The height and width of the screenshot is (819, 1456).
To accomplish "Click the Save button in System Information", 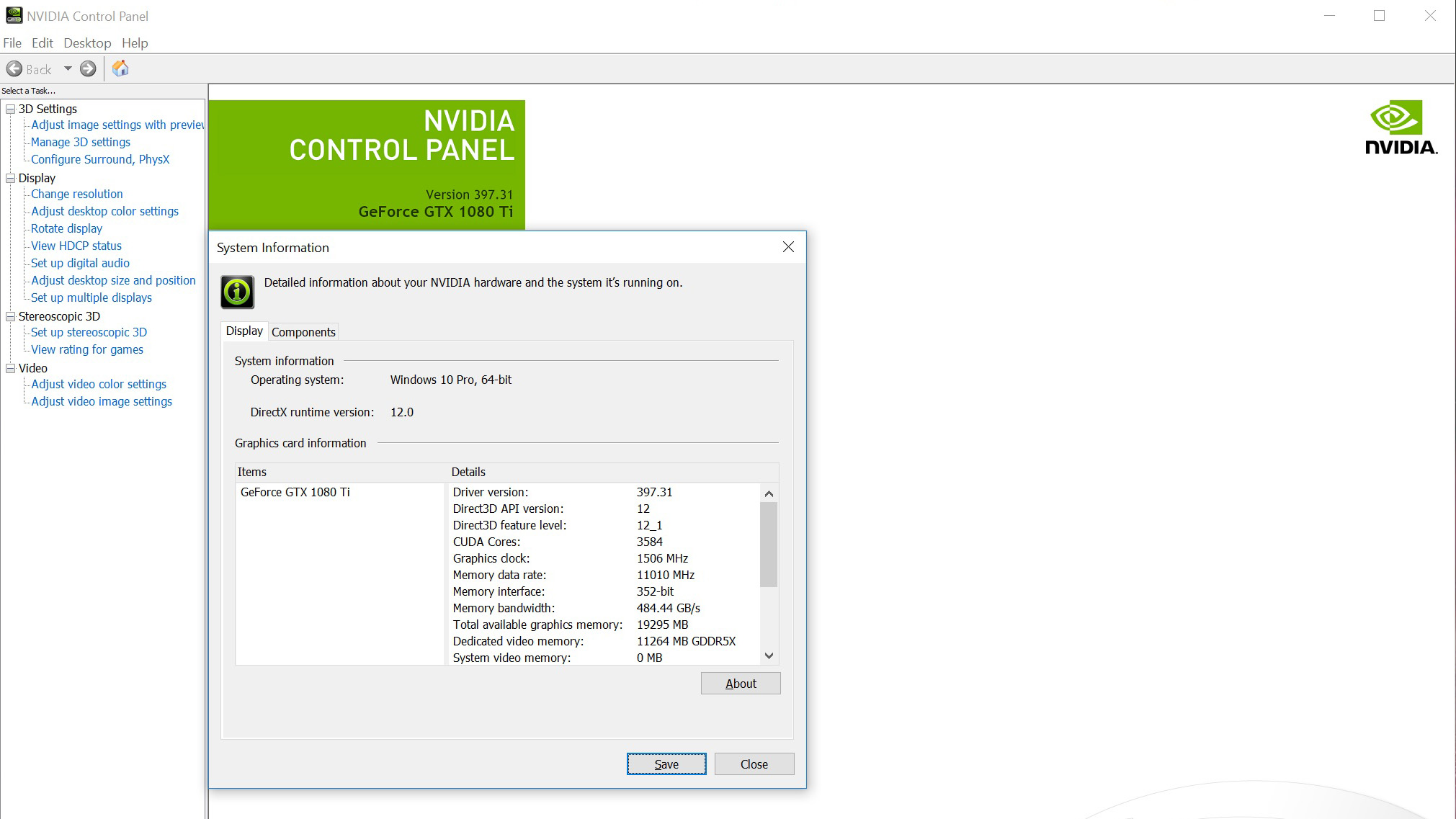I will [x=666, y=763].
